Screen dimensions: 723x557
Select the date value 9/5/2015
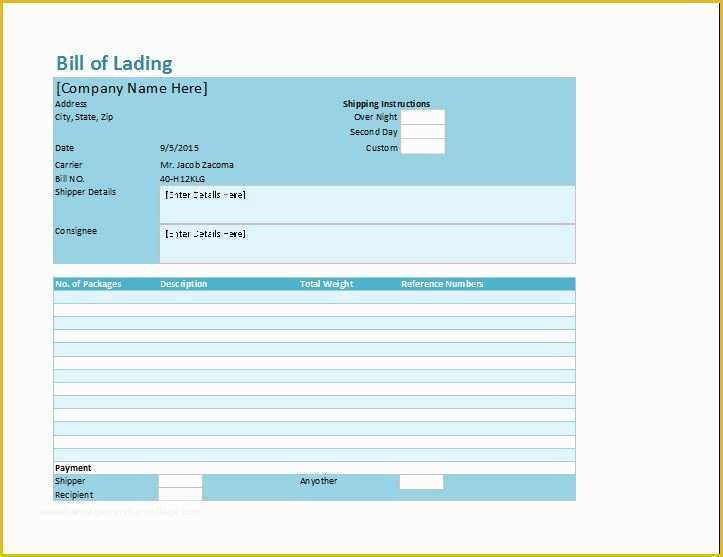(179, 148)
